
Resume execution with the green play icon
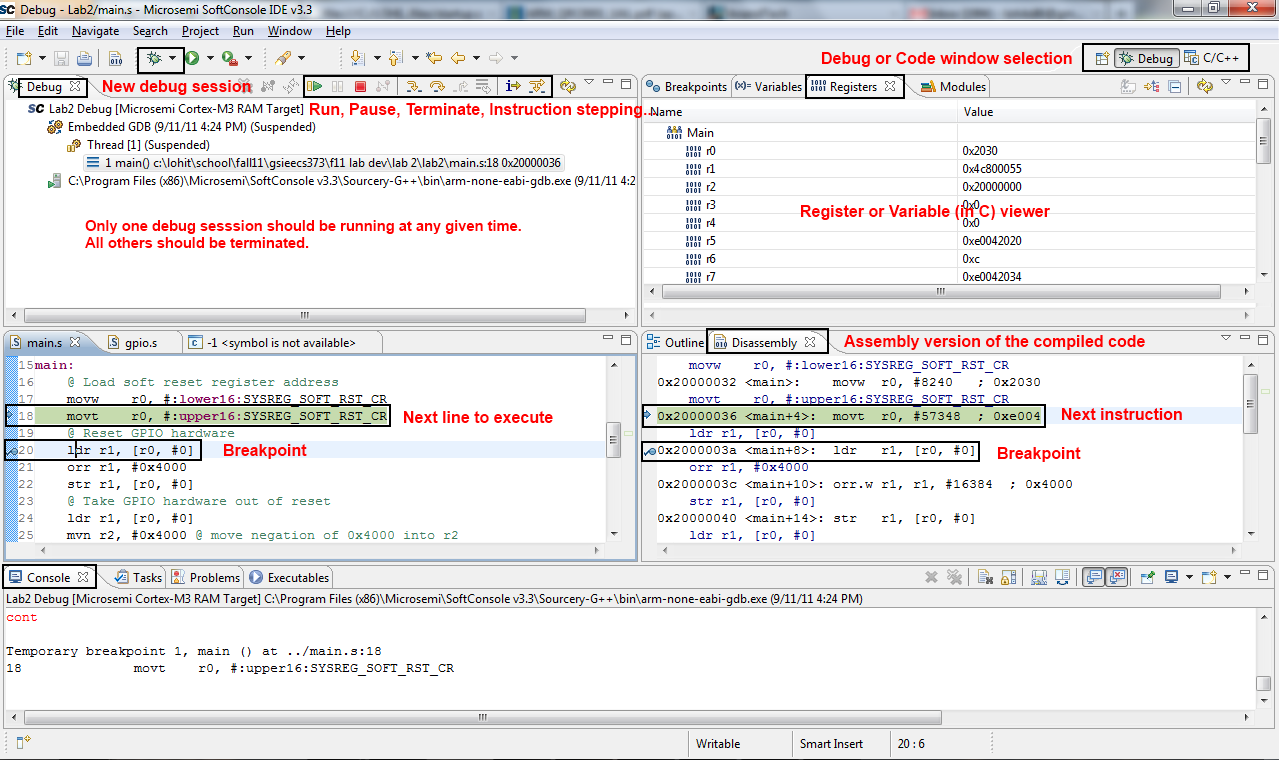click(x=314, y=86)
